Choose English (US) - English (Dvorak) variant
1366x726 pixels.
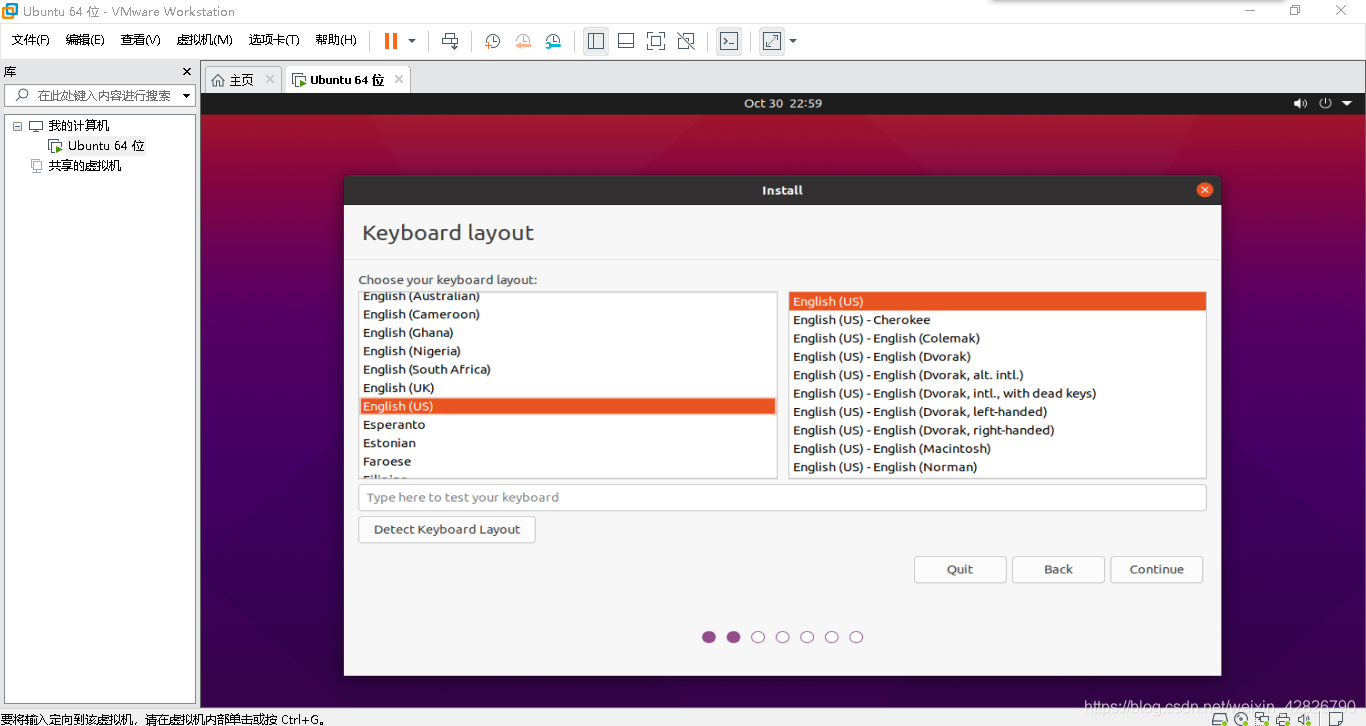[997, 357]
